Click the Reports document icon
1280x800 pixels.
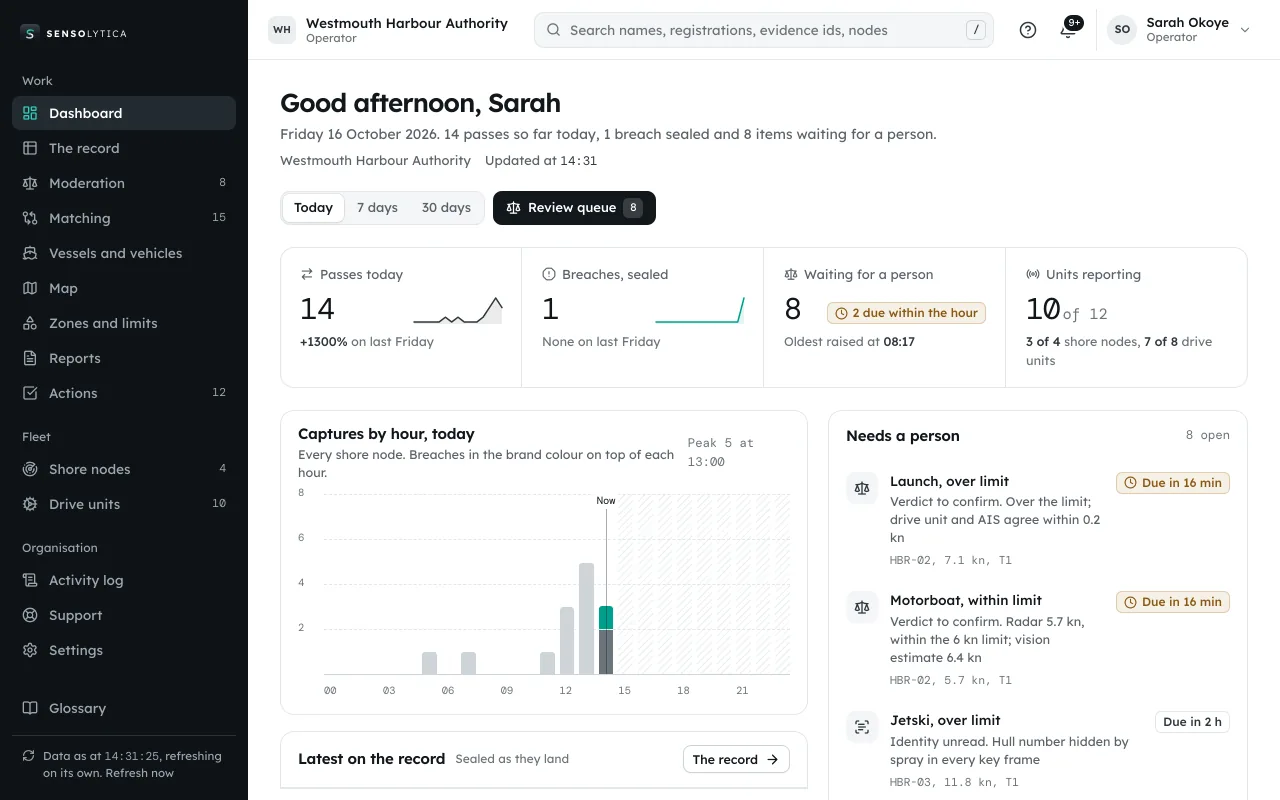[x=30, y=358]
